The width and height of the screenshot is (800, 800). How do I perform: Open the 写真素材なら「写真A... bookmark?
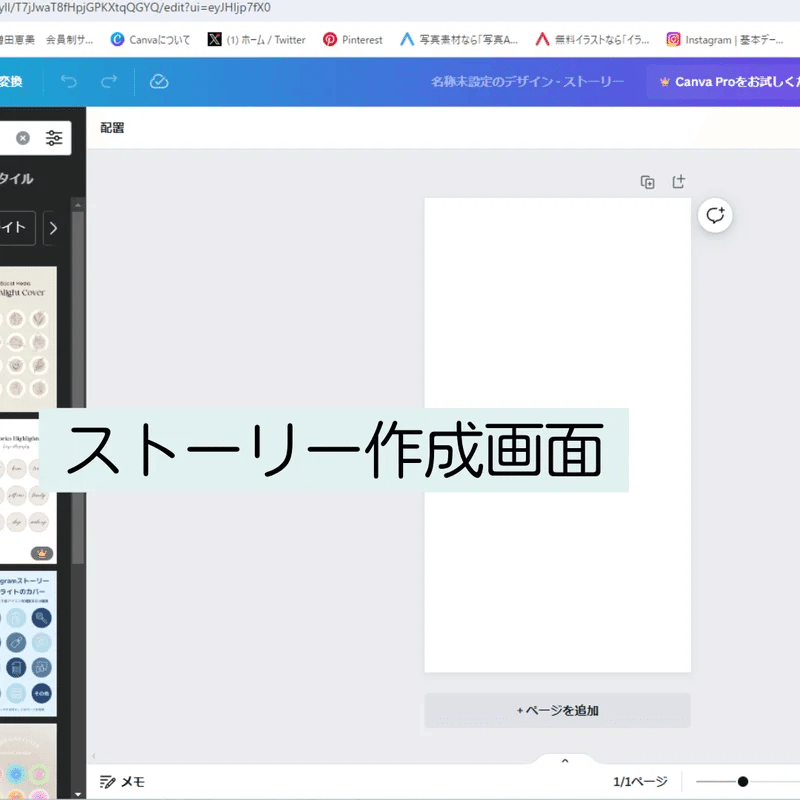459,39
